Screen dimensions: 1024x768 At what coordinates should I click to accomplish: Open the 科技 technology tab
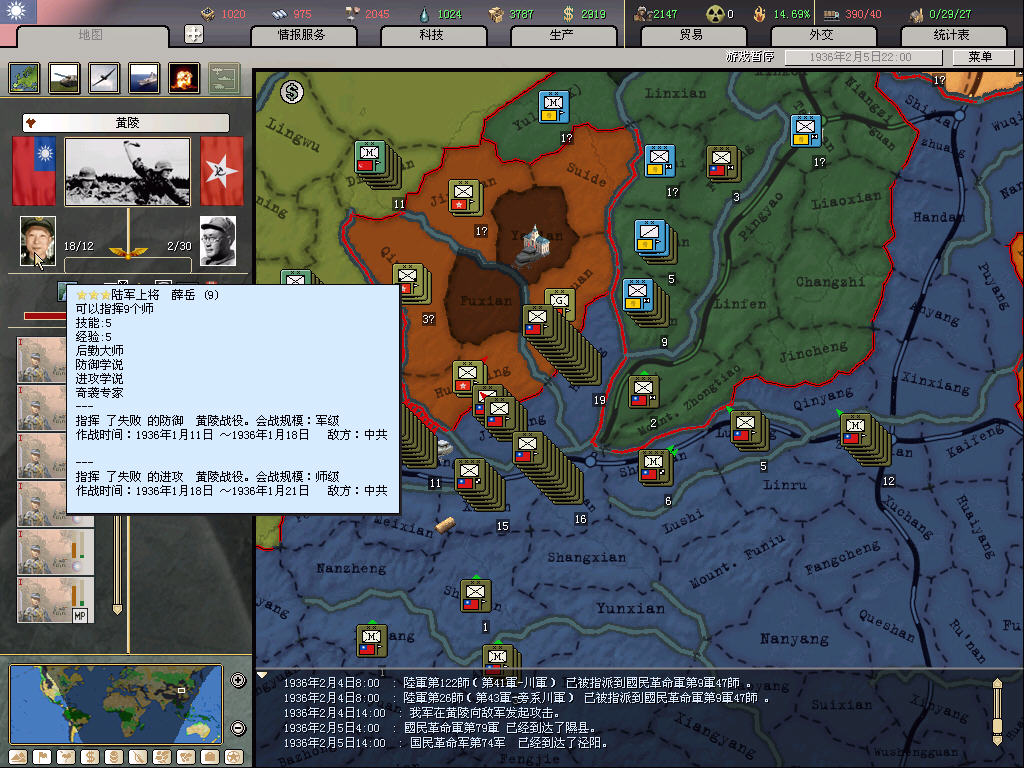[x=432, y=35]
